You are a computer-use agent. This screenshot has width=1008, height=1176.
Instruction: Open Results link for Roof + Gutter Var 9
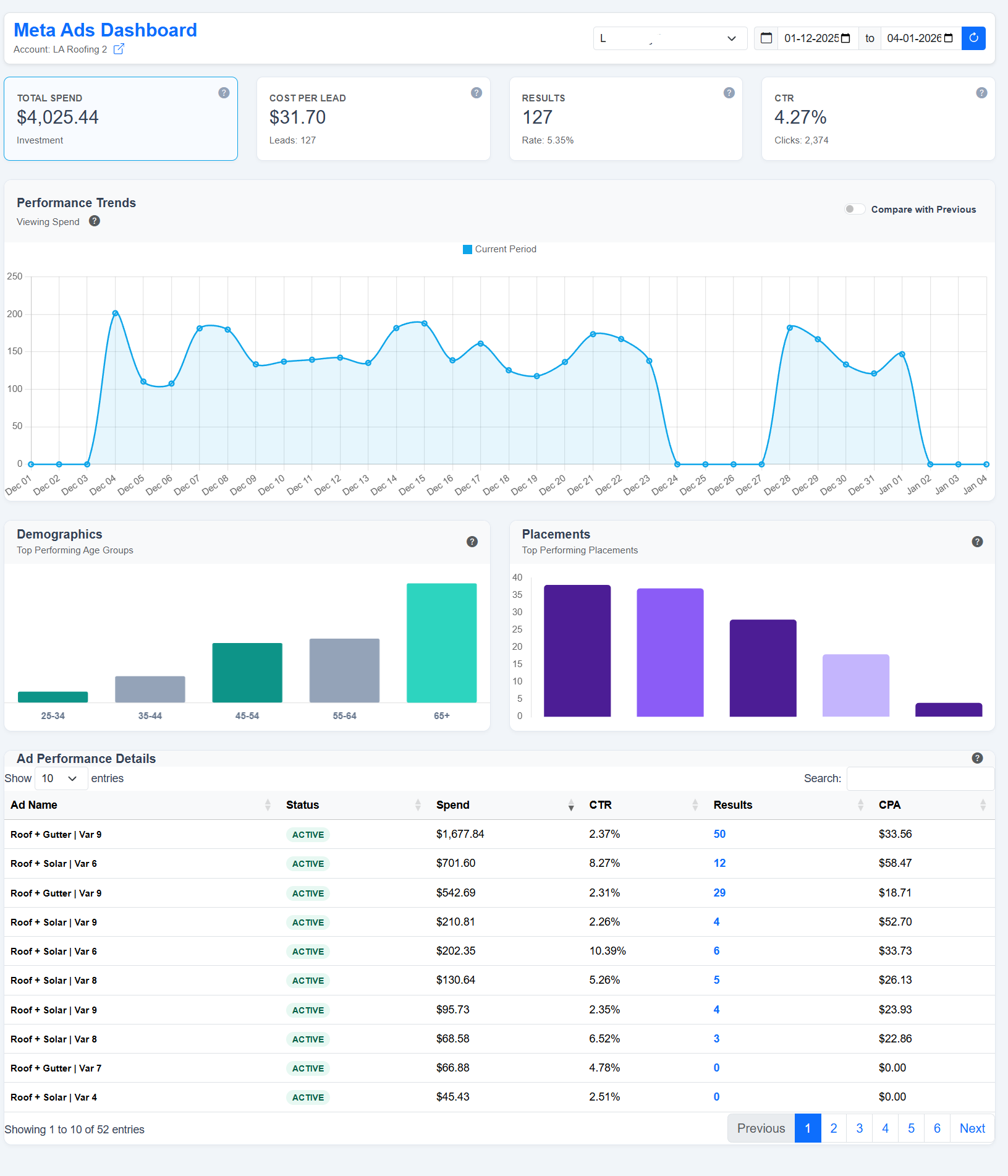(x=719, y=833)
